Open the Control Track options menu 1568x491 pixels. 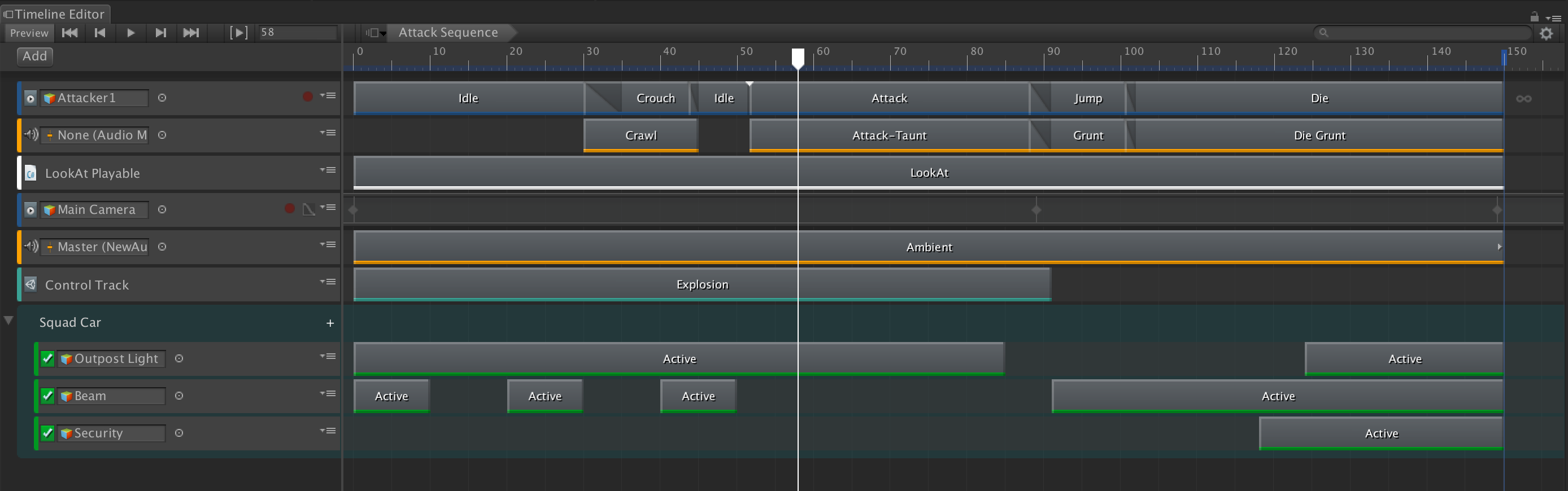point(329,282)
